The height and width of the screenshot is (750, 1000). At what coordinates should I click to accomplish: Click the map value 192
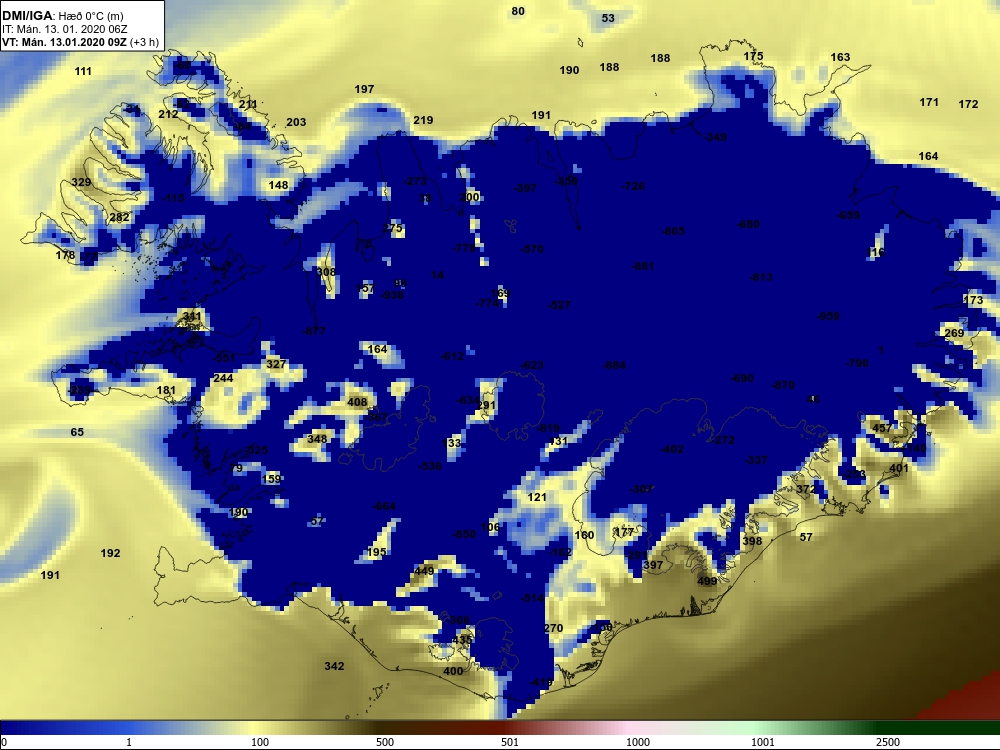[x=110, y=553]
